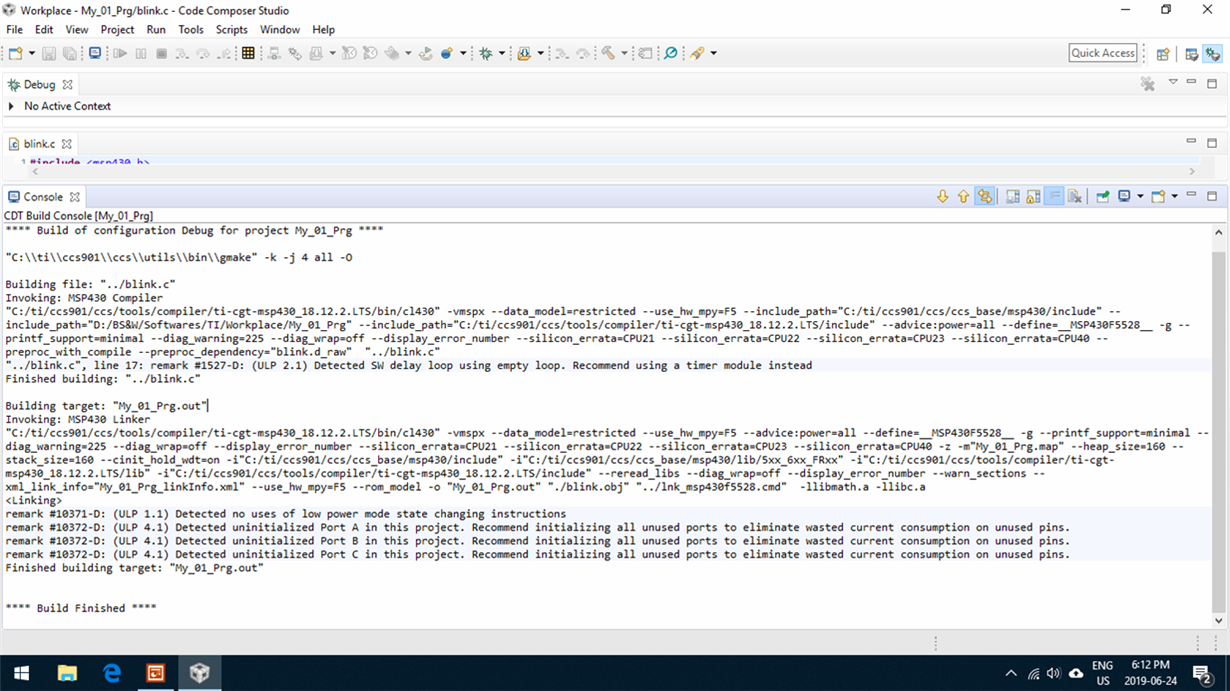Click the blue ball toolbar icon
The width and height of the screenshot is (1230, 691).
(x=446, y=53)
